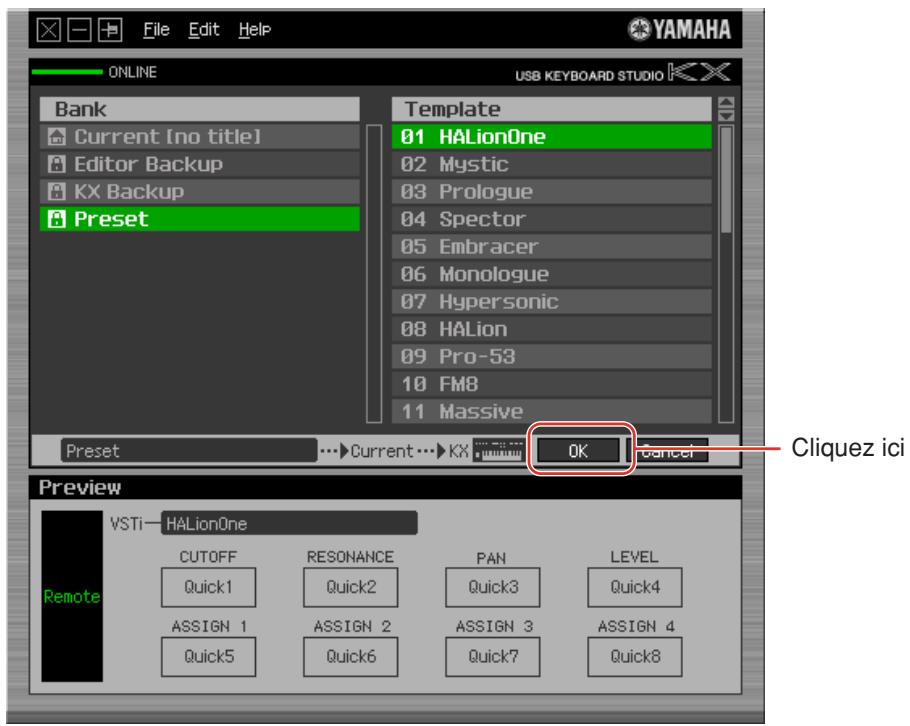The width and height of the screenshot is (910, 726).
Task: Click the Quick8 ASSIGN 4 box
Action: tap(635, 656)
